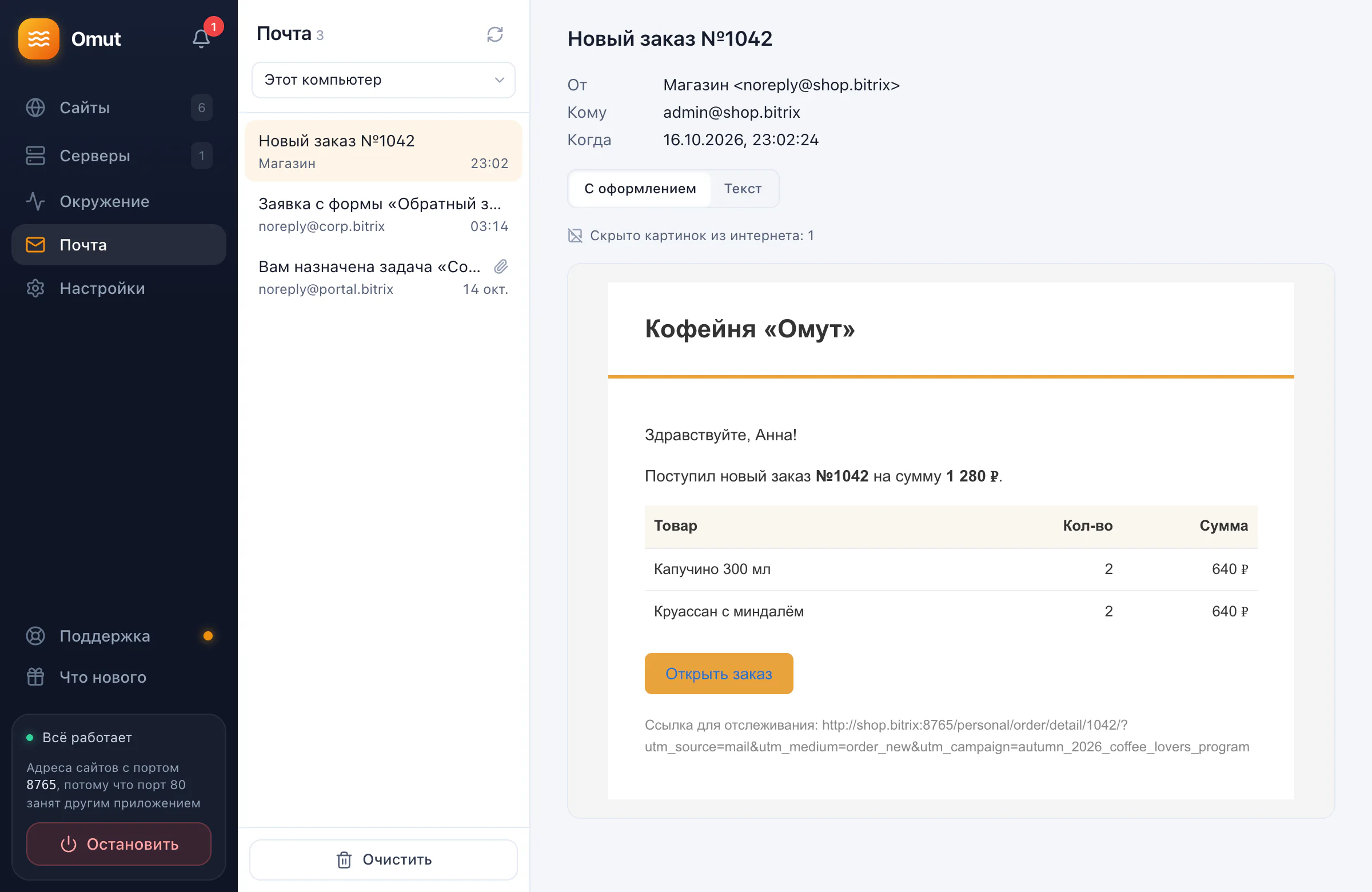Screen dimensions: 1372x892
Task: Open Сайты section in sidebar
Action: coord(119,108)
